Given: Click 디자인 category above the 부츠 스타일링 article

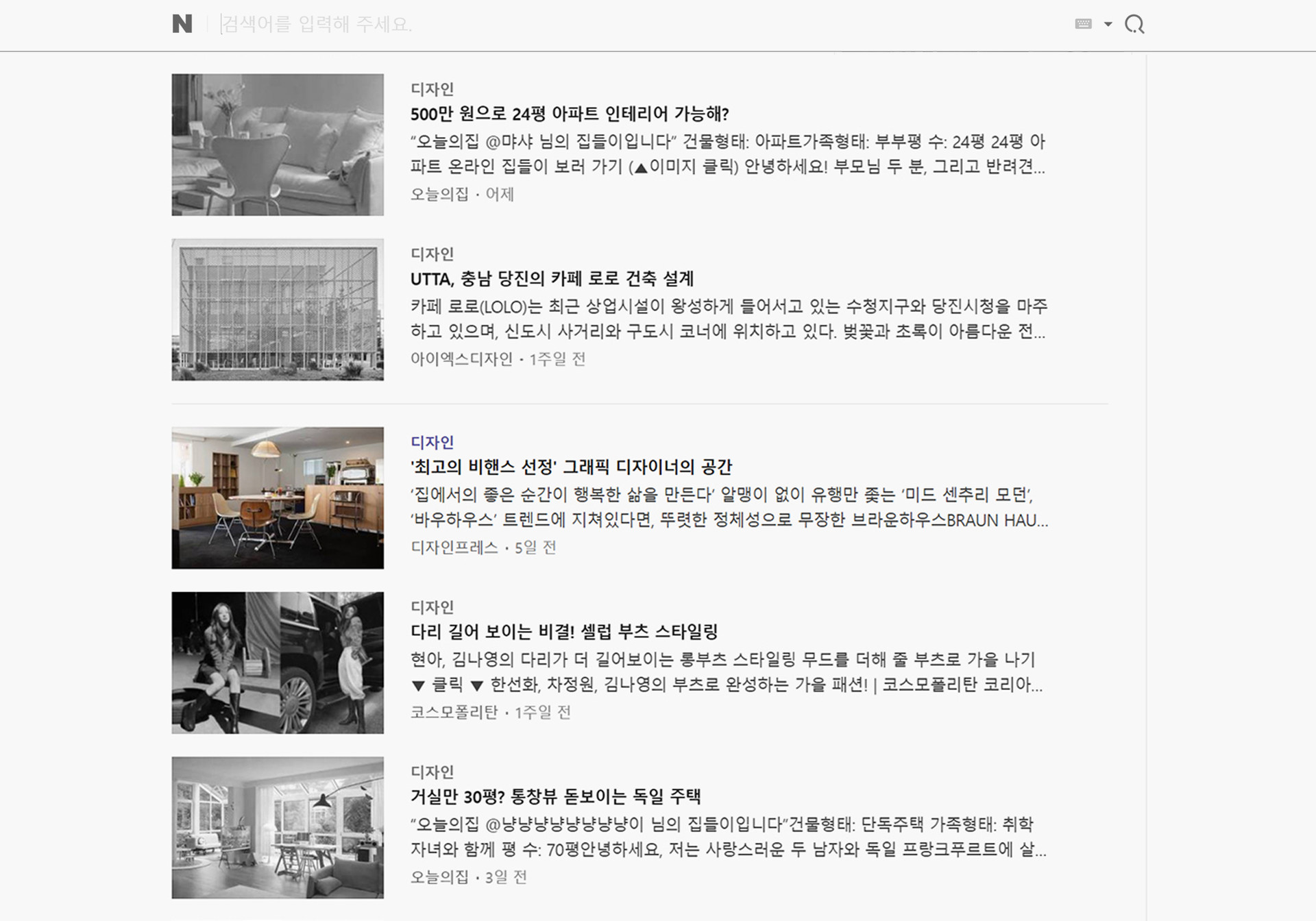Looking at the screenshot, I should click(432, 607).
